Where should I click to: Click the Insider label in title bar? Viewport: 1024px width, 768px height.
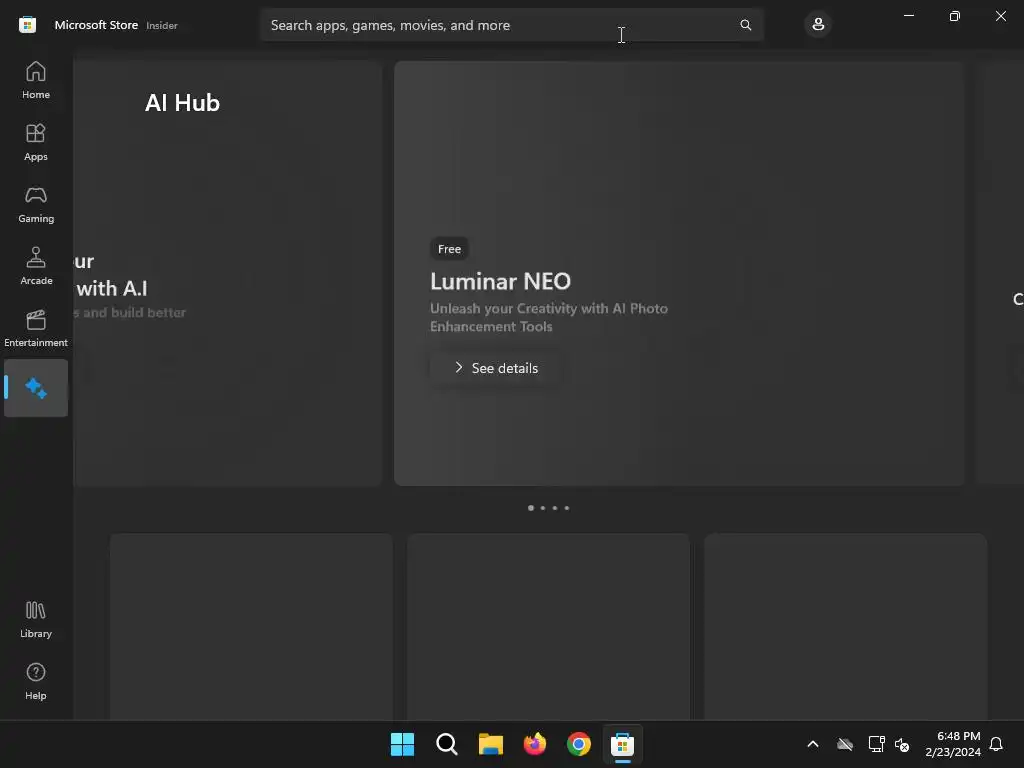click(162, 25)
